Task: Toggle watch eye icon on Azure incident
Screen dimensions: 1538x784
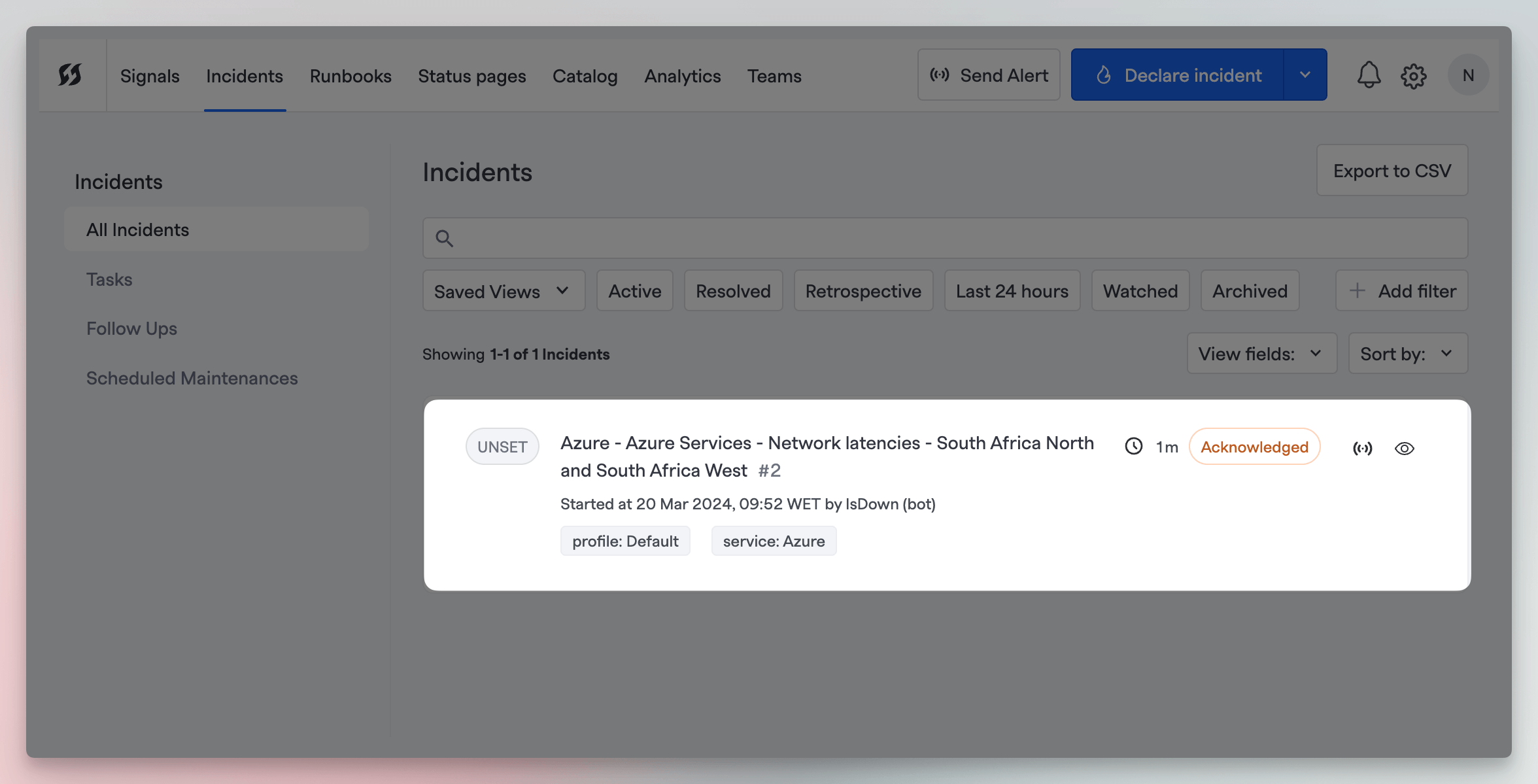Action: point(1404,449)
